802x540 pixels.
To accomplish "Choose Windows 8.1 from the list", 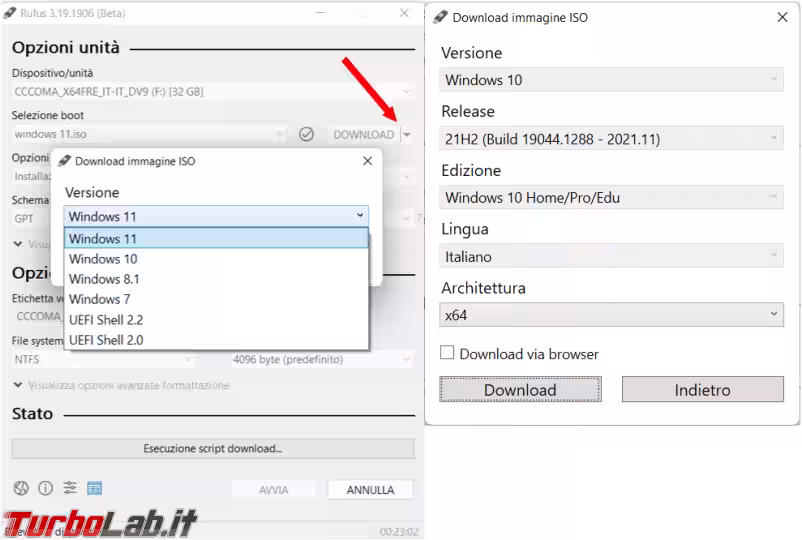I will pos(216,279).
